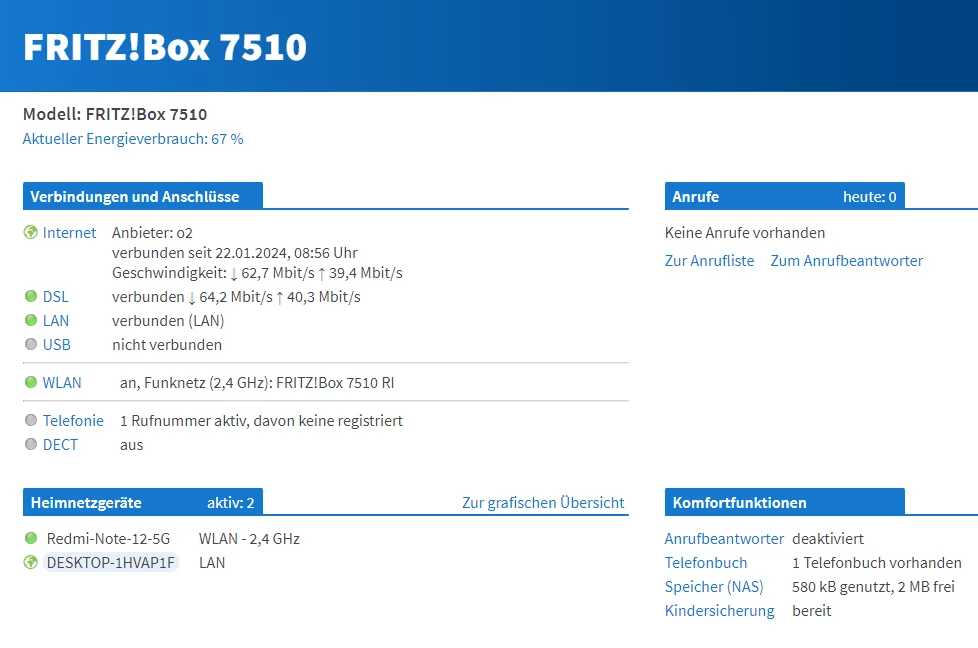Click the grey Telefonie status indicator
978x648 pixels.
31,420
